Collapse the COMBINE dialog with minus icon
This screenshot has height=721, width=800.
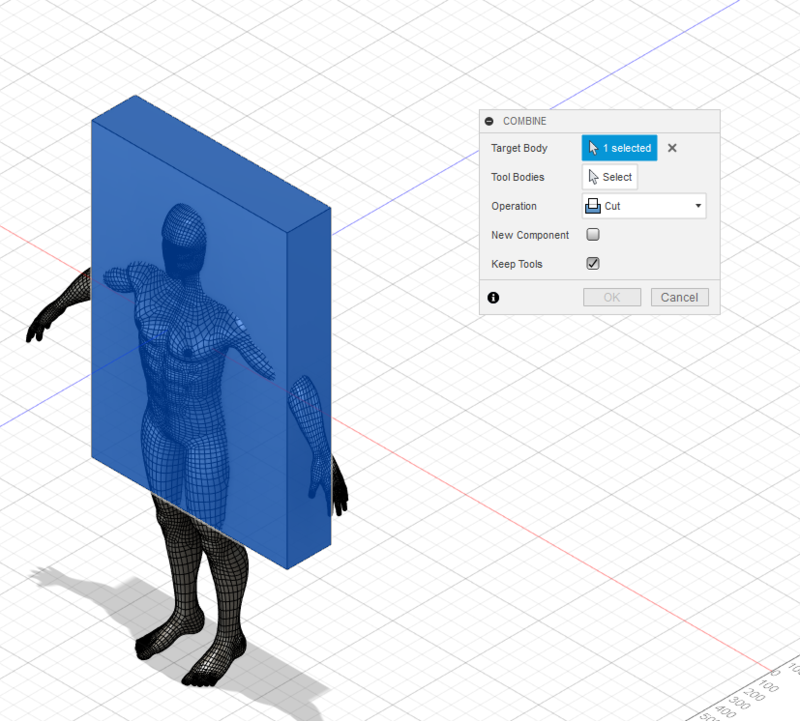point(489,121)
